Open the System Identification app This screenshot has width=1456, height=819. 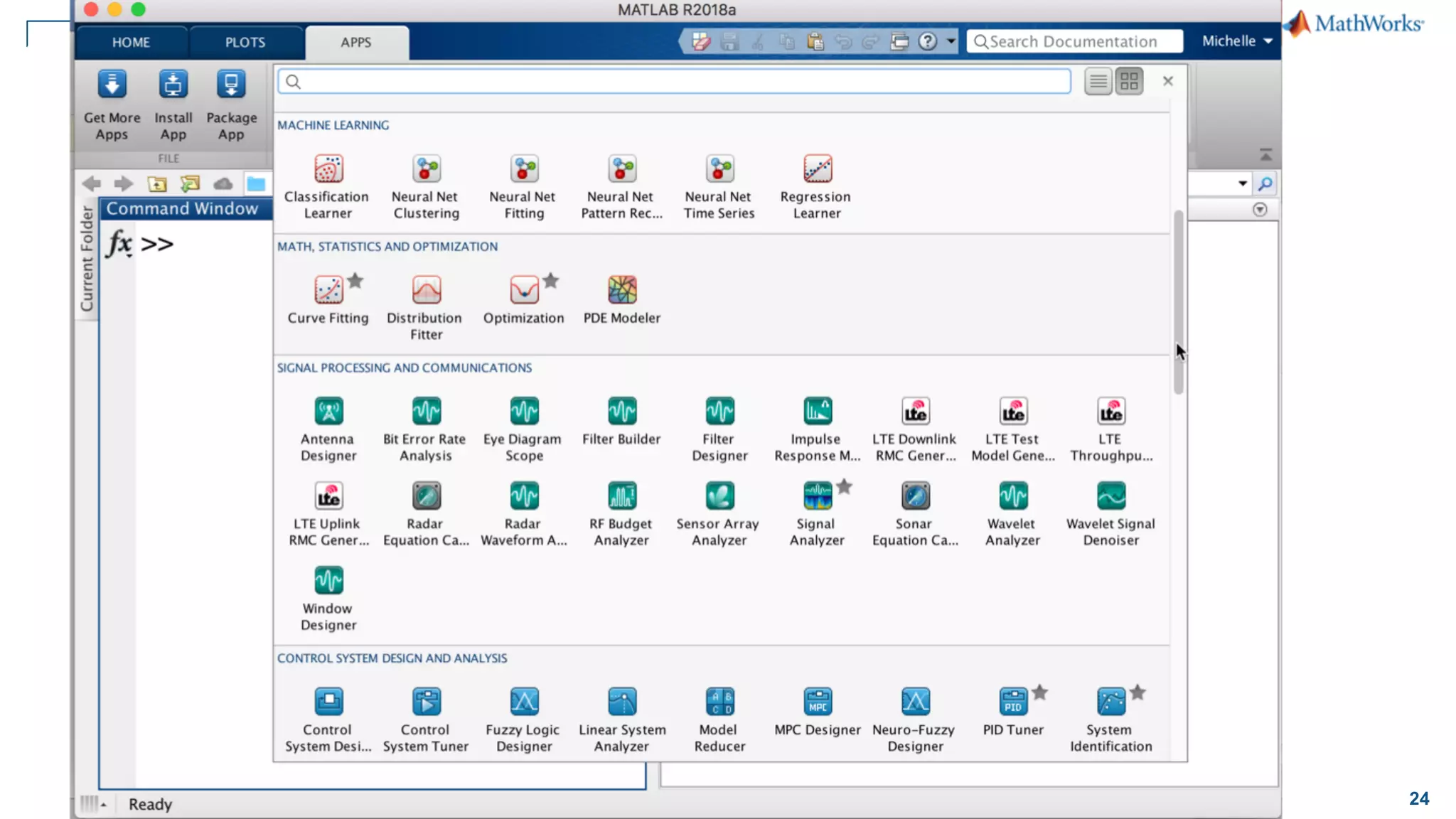click(1111, 719)
